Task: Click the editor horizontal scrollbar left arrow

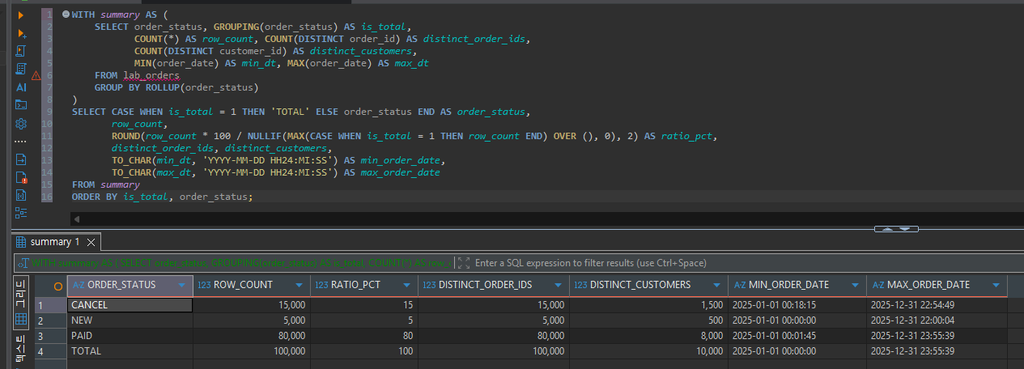Action: coord(77,219)
